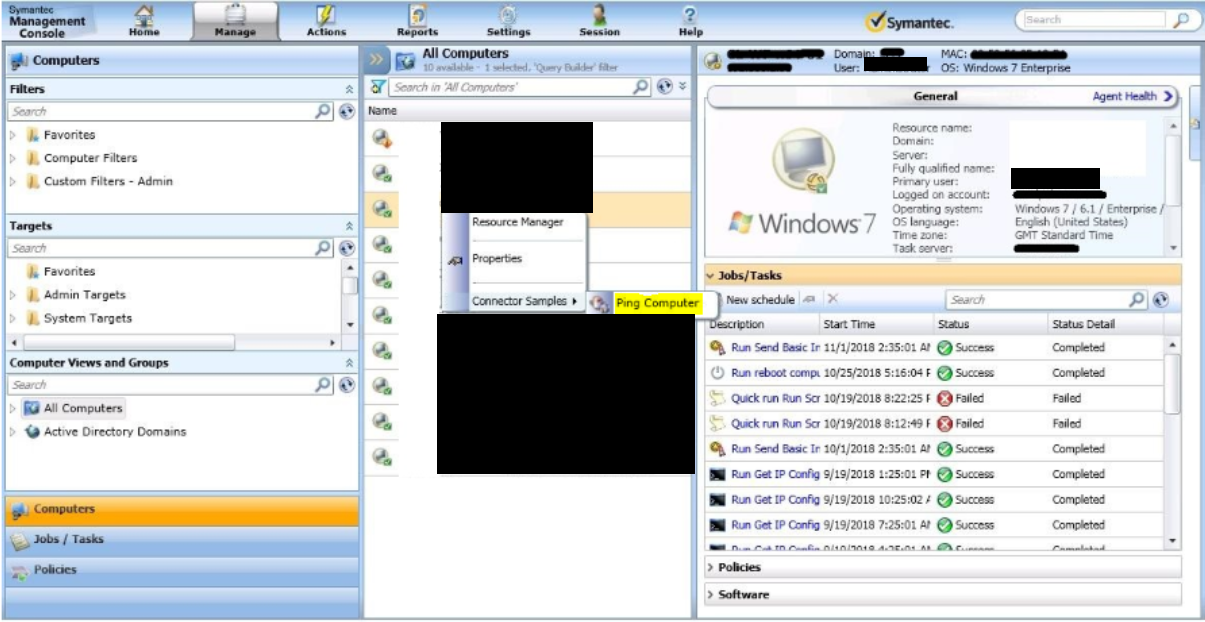Choose Resource Manager from context menu
The height and width of the screenshot is (622, 1205).
[x=517, y=222]
